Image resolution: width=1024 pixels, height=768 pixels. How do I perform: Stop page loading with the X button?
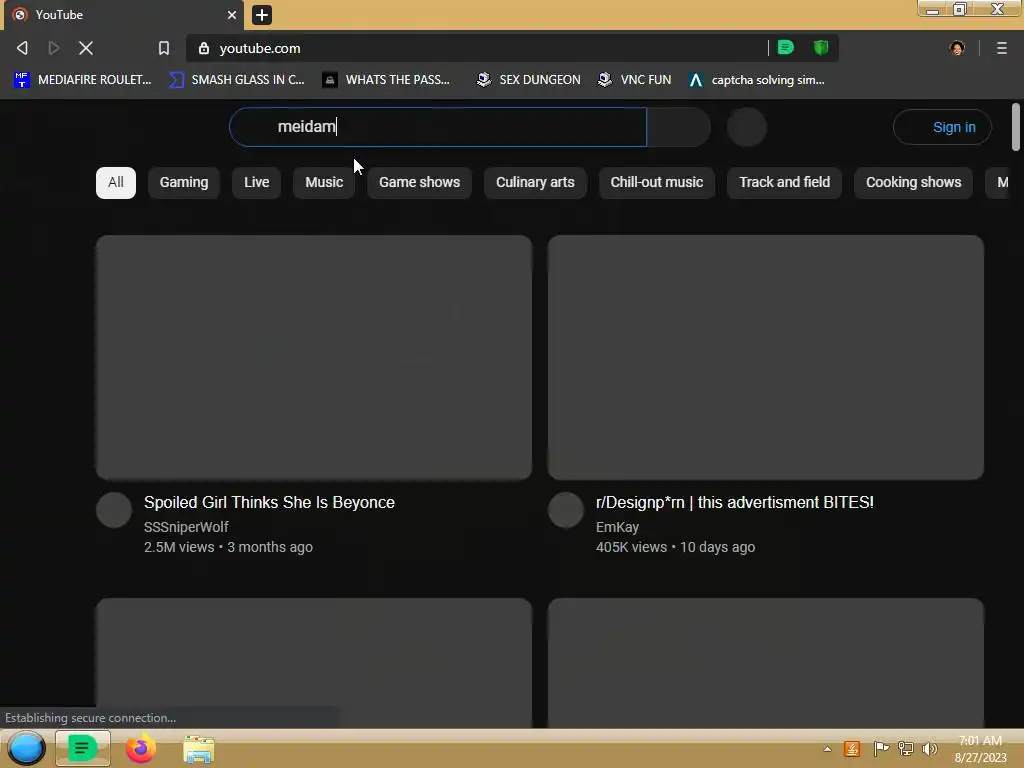tap(86, 48)
